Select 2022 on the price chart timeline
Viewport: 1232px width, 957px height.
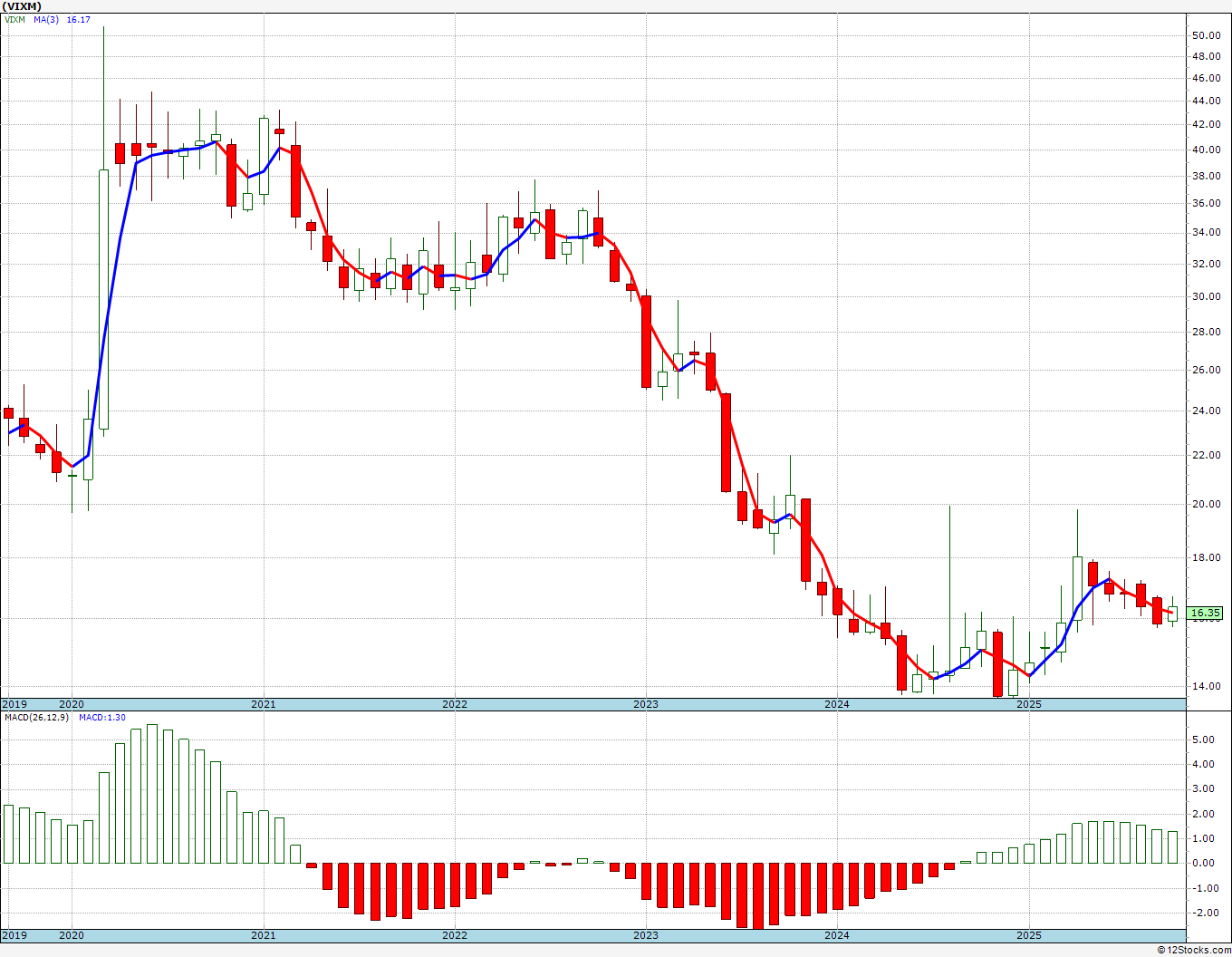(455, 704)
